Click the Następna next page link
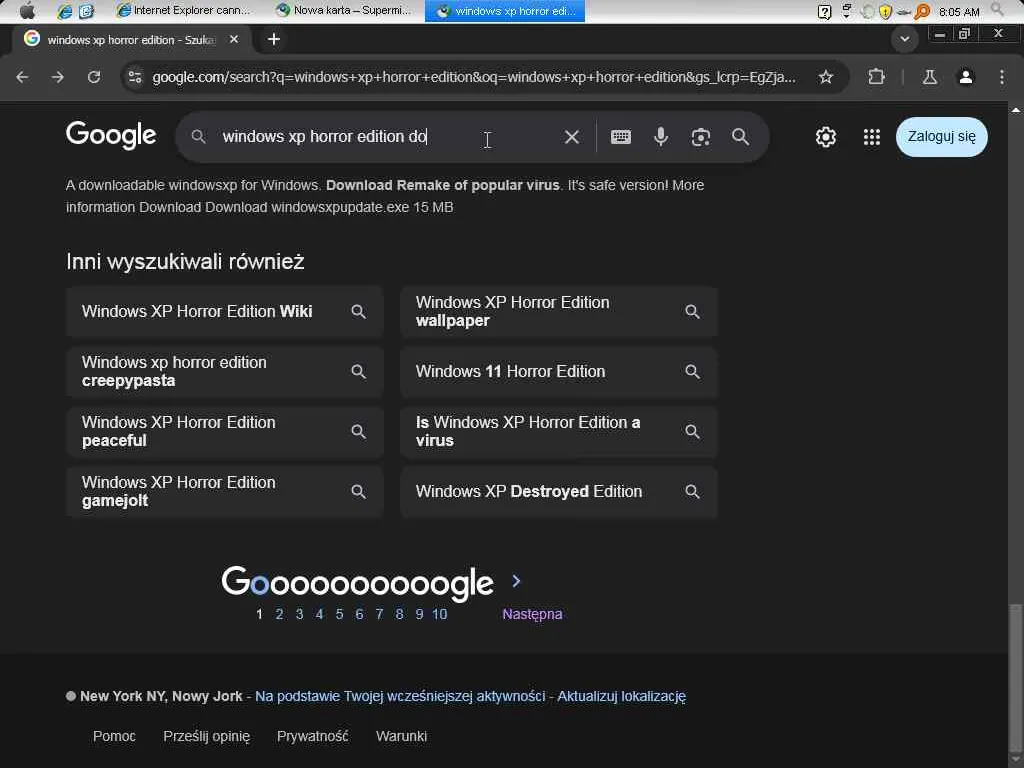 coord(532,614)
